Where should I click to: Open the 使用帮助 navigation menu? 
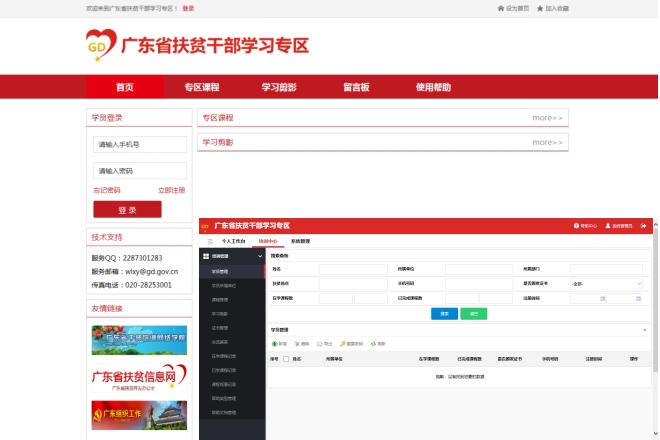pos(433,87)
